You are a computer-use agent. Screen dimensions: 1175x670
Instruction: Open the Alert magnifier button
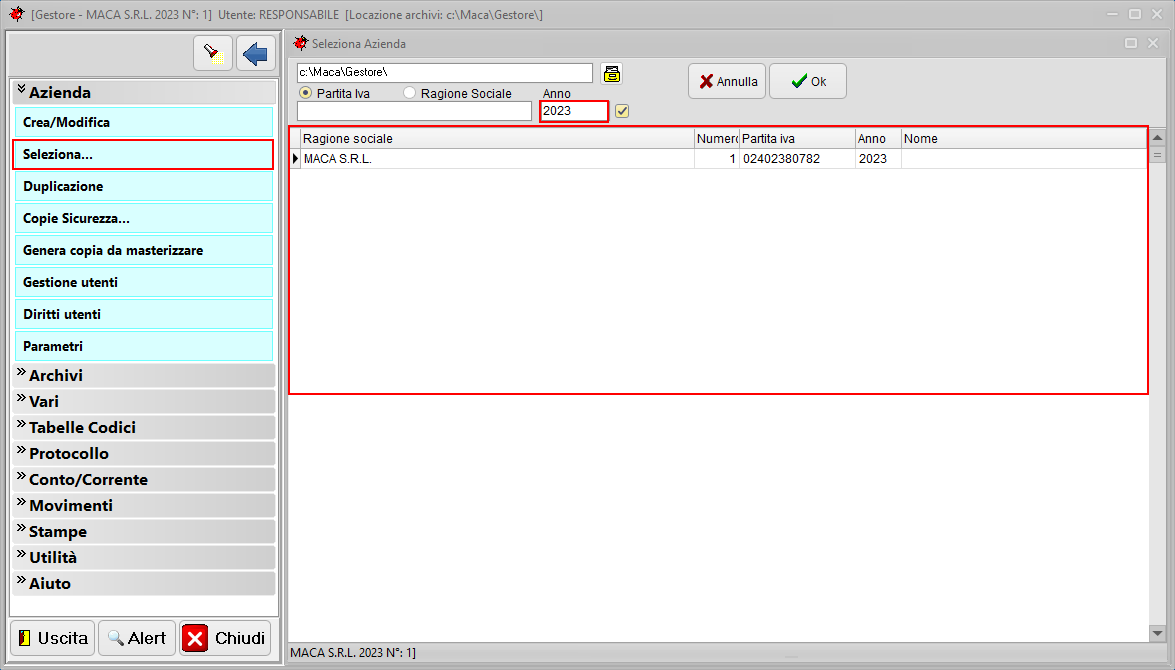(137, 638)
